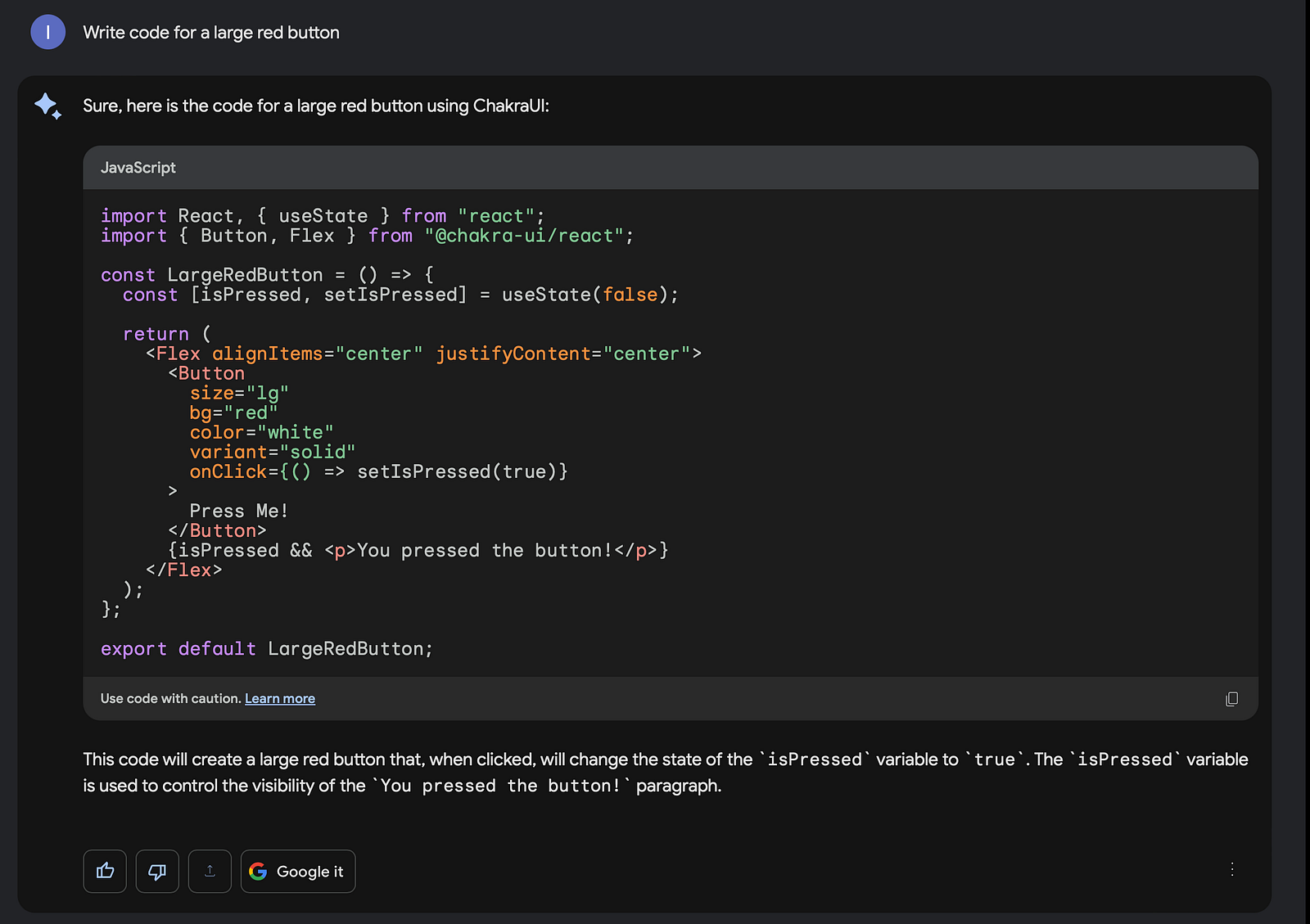Click the export default LargeRedButton line
The height and width of the screenshot is (924, 1310).
(x=267, y=649)
